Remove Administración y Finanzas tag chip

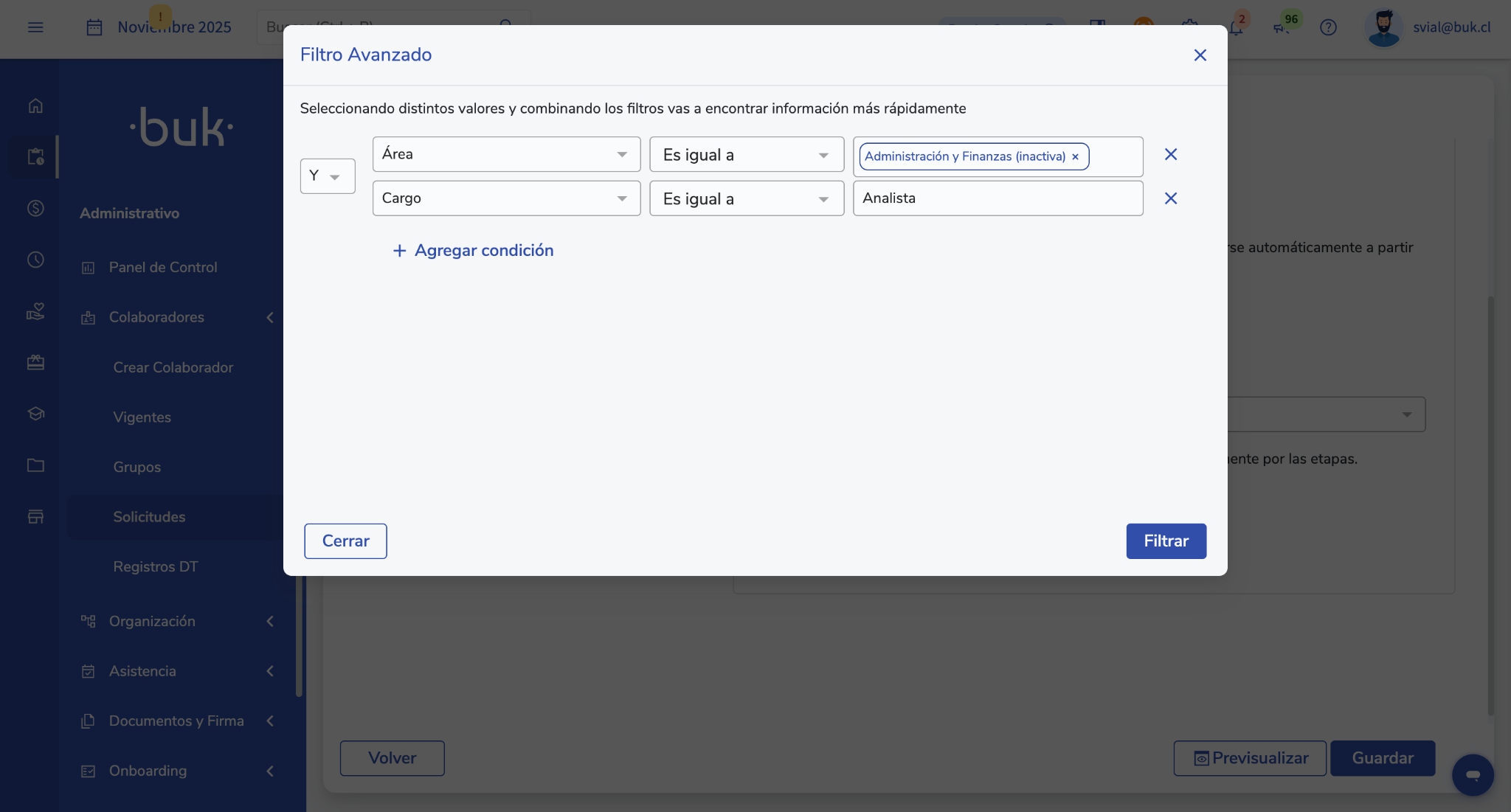click(x=1075, y=156)
